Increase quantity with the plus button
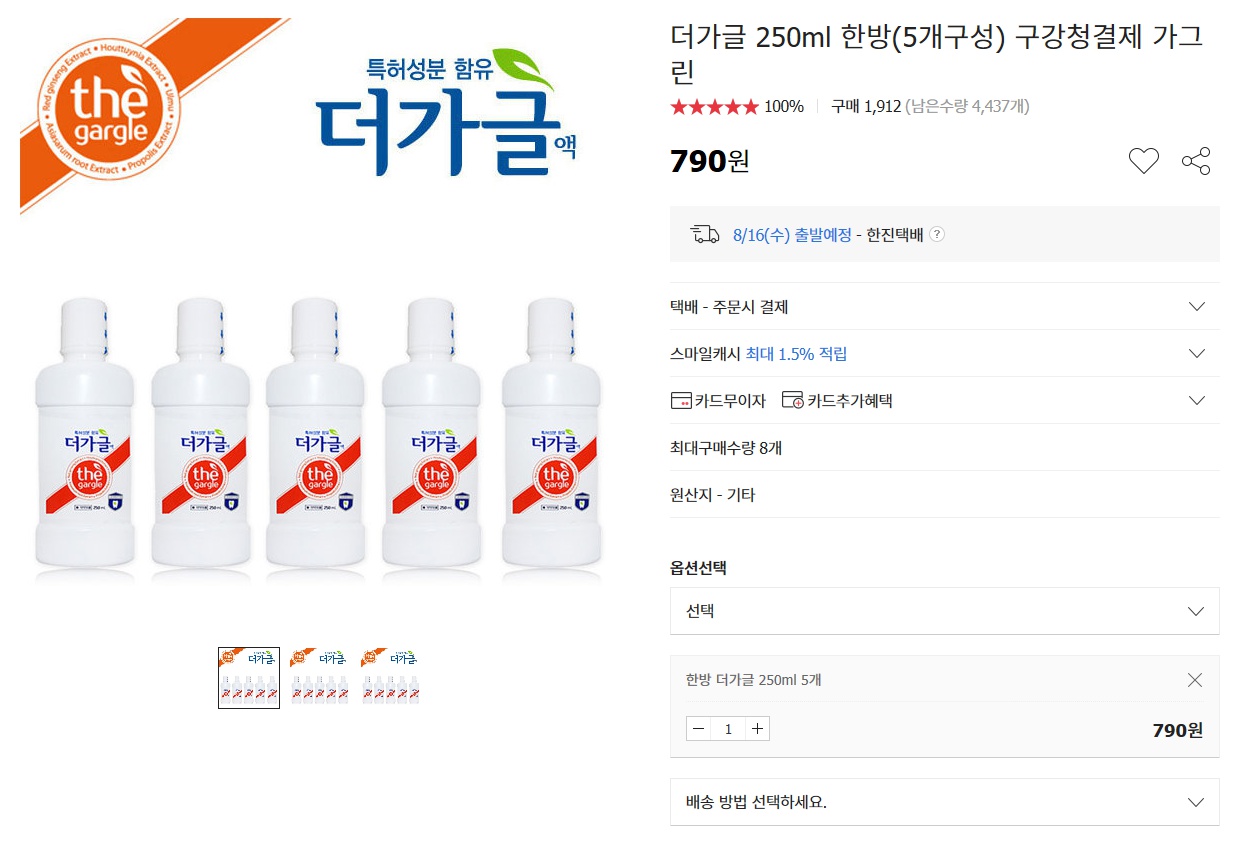 click(758, 729)
